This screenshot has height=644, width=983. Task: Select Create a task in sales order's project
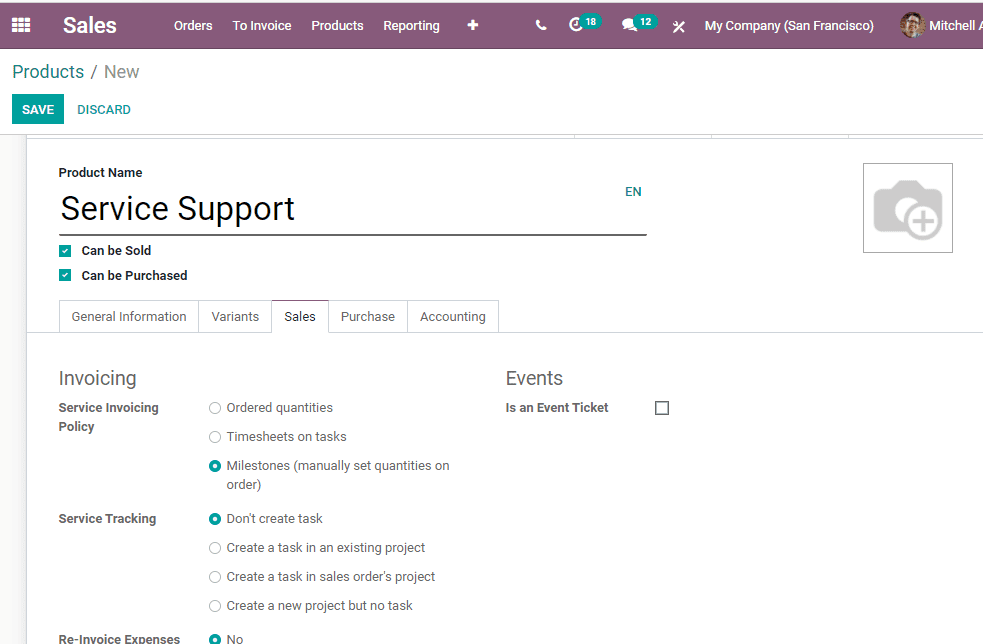click(x=215, y=577)
